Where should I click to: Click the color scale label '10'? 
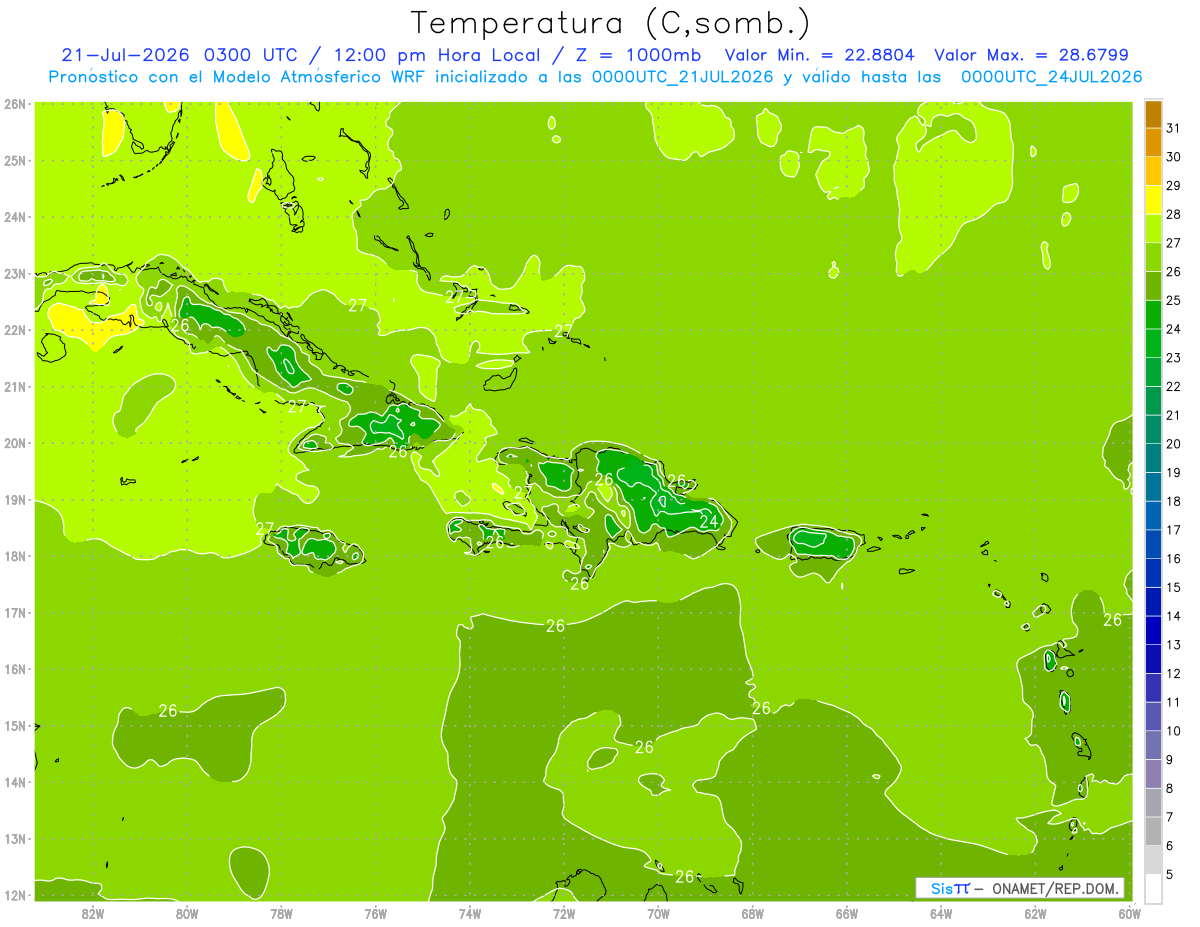pyautogui.click(x=1173, y=731)
